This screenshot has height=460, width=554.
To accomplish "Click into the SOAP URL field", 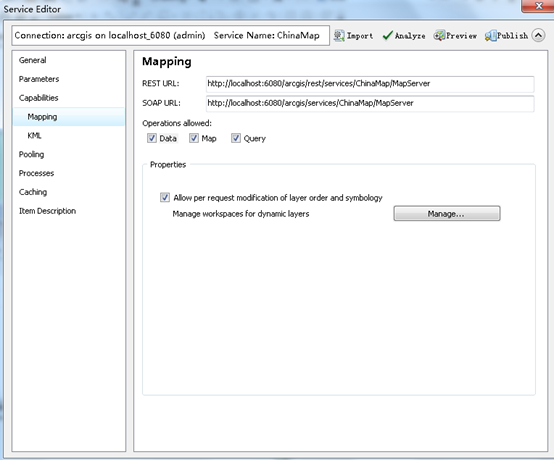I will [370, 104].
